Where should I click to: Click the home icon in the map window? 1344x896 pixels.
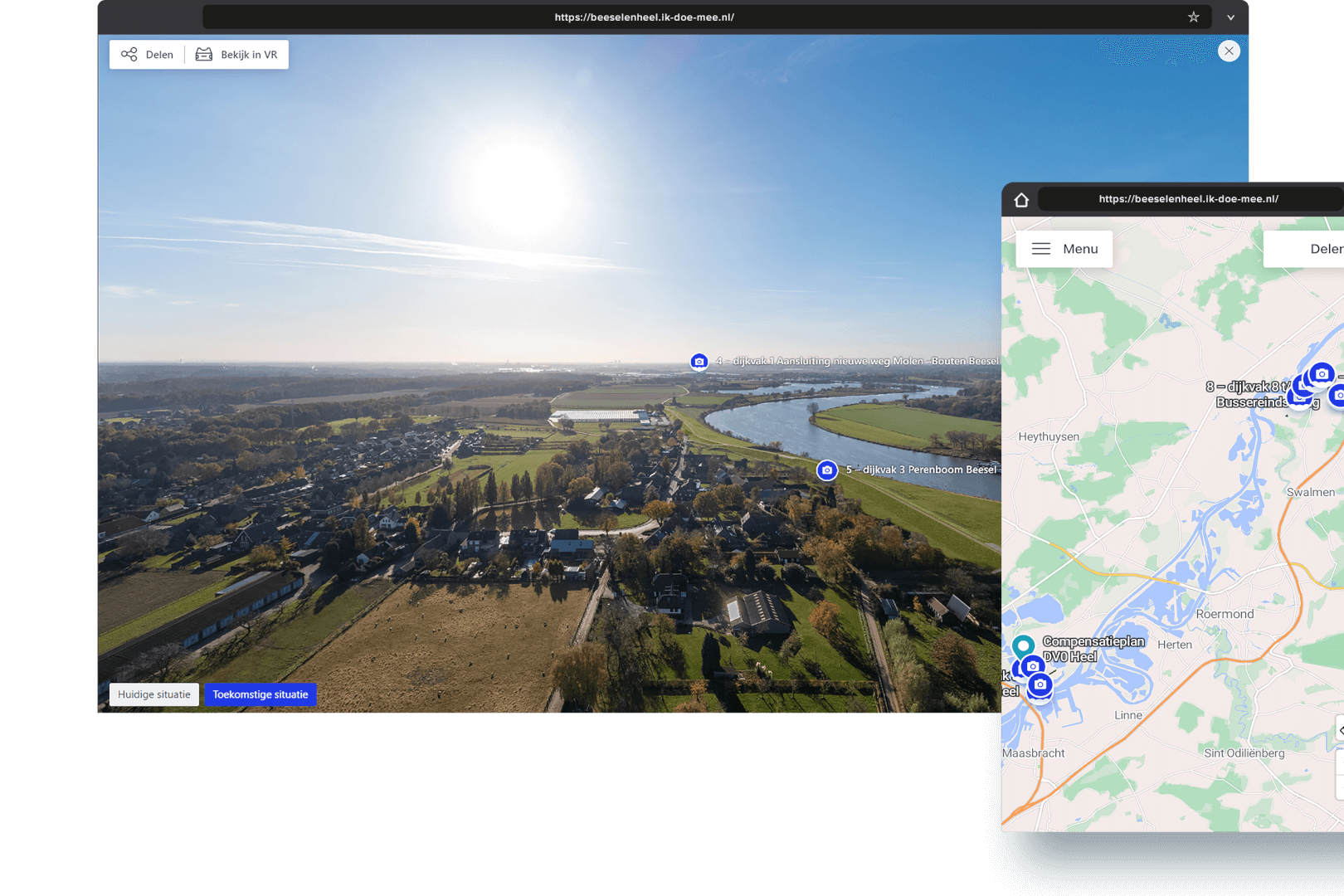point(1021,200)
